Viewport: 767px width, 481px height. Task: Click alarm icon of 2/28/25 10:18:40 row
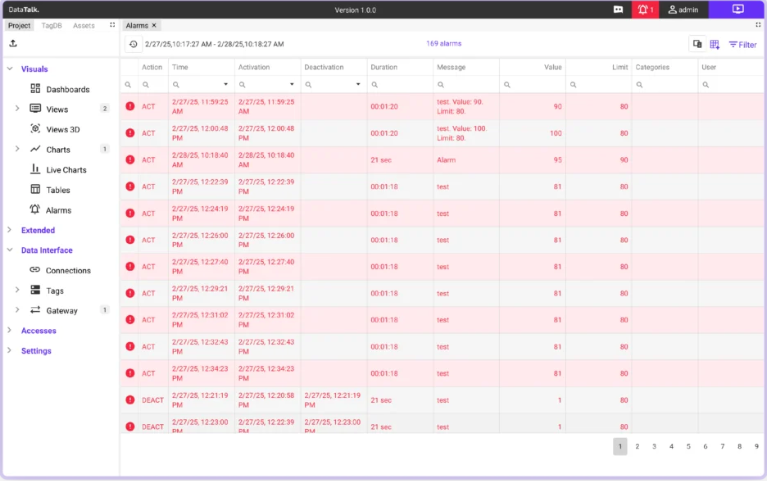[x=130, y=160]
